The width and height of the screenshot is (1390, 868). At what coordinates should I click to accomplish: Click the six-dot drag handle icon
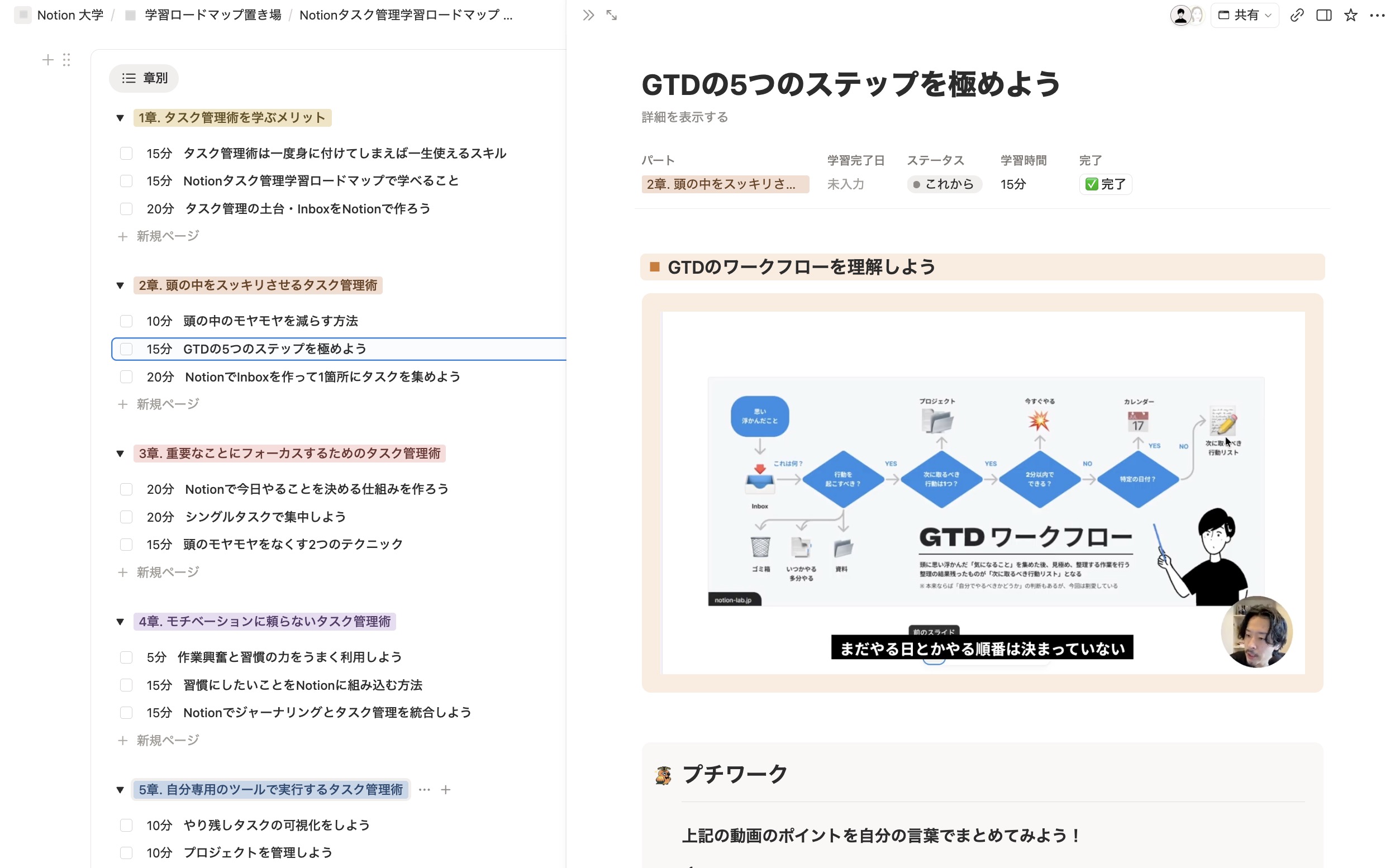66,60
